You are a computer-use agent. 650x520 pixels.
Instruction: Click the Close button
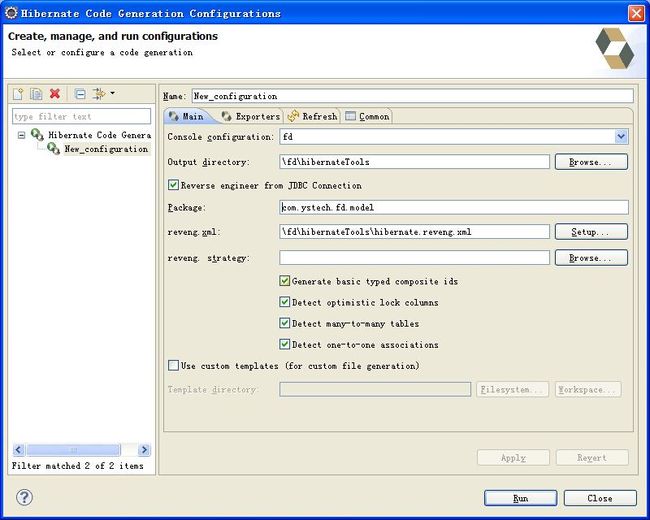tap(600, 498)
